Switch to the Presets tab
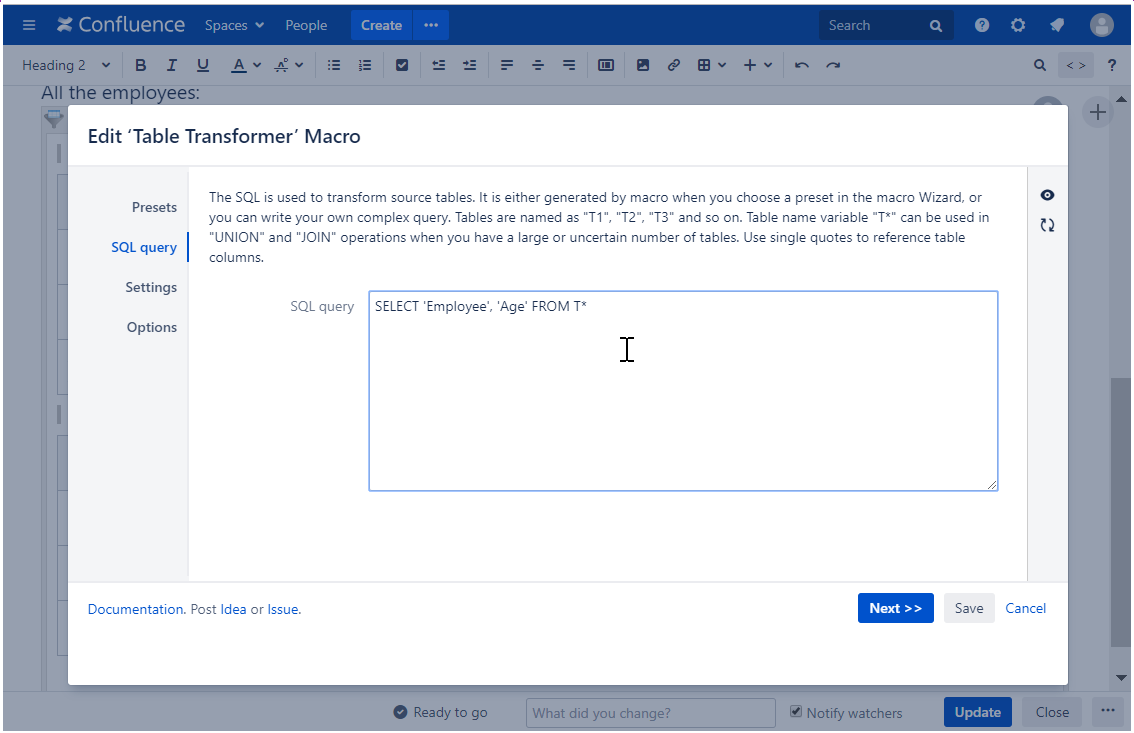The height and width of the screenshot is (733, 1134). click(x=154, y=207)
